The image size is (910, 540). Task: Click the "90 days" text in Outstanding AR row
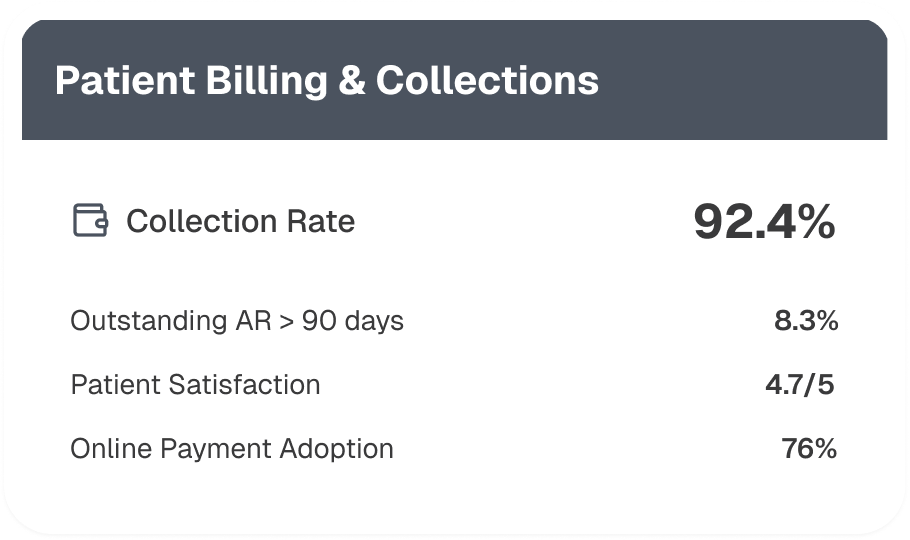pos(353,321)
